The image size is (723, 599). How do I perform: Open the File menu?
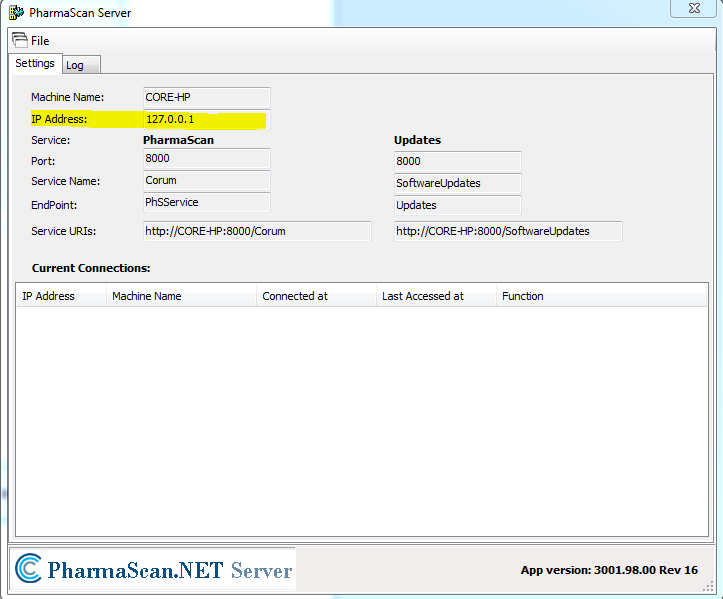point(40,41)
